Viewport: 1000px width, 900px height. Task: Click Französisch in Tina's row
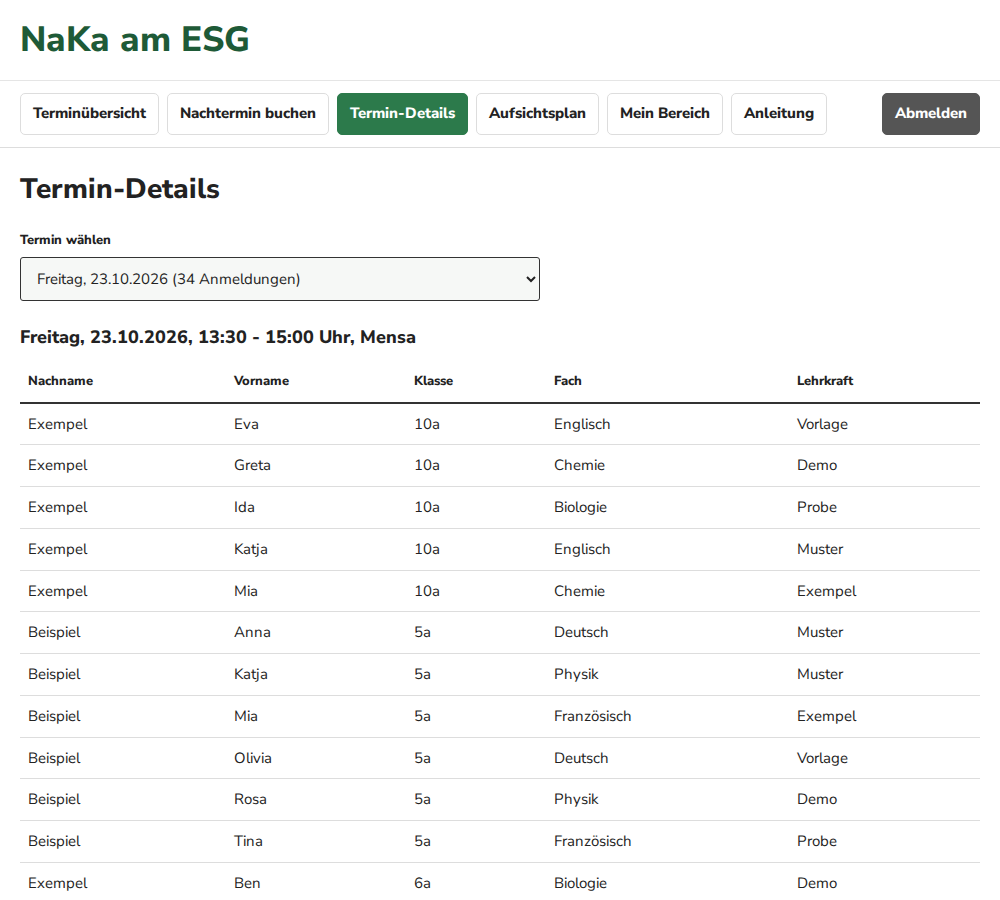click(592, 841)
